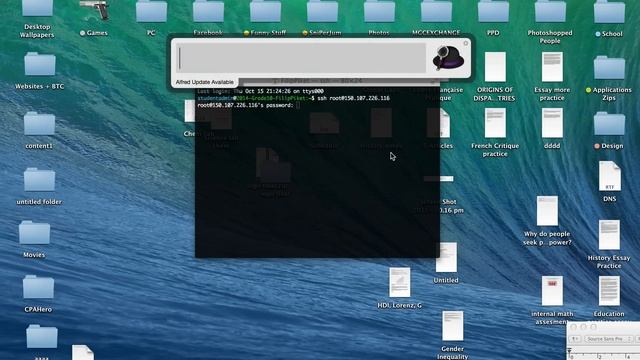Viewport: 640px width, 360px height.
Task: Select the CPAHero folder
Action: (x=38, y=287)
